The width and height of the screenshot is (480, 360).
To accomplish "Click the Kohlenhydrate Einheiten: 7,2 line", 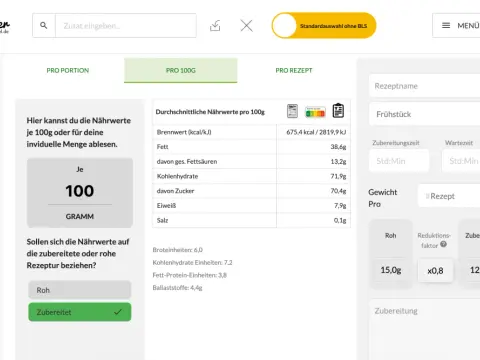I will click(193, 262).
